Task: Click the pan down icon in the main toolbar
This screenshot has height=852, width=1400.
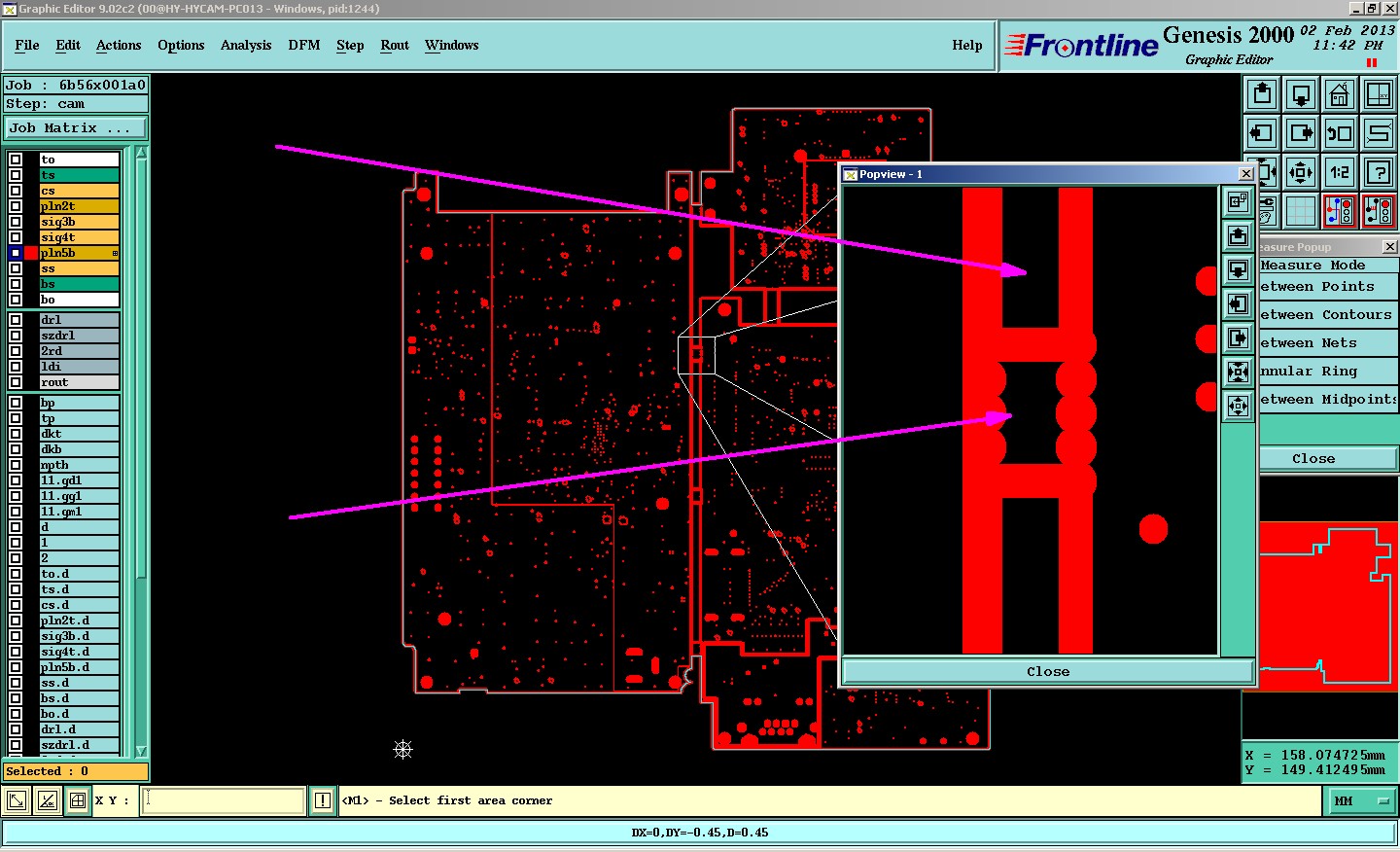Action: click(x=1301, y=94)
